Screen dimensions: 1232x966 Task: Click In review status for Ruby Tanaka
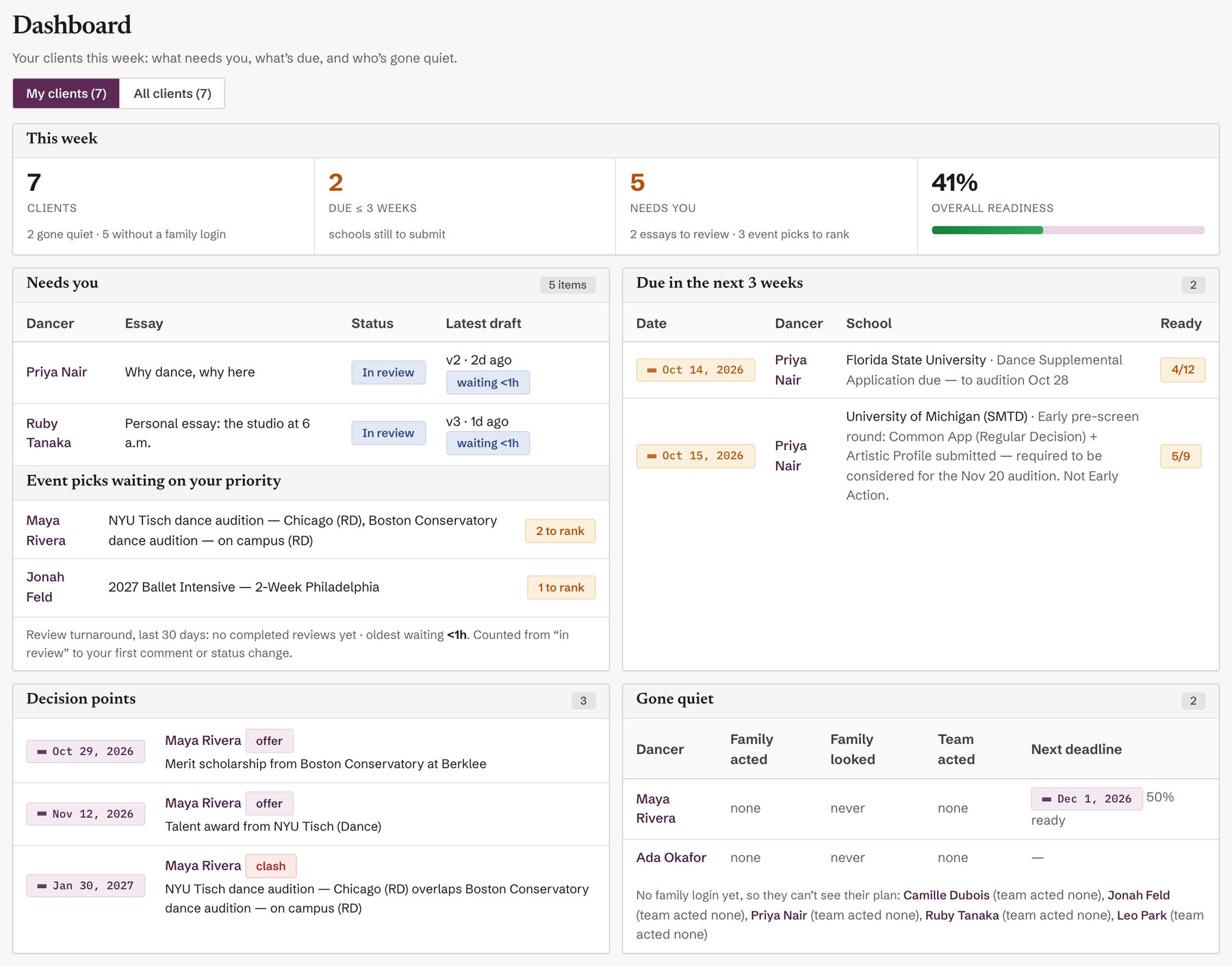pyautogui.click(x=388, y=433)
